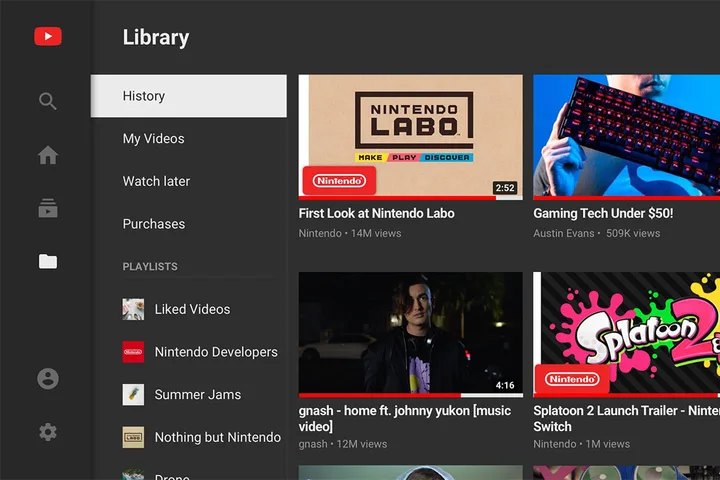Click the Summer Jams pineapple icon

point(133,395)
